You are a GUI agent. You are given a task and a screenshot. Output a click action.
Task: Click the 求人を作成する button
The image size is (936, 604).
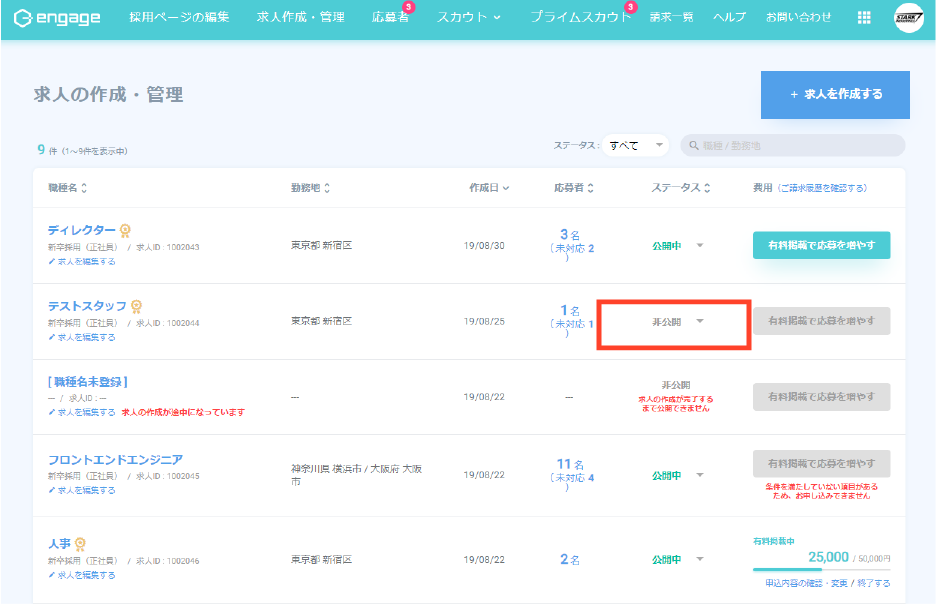click(835, 95)
